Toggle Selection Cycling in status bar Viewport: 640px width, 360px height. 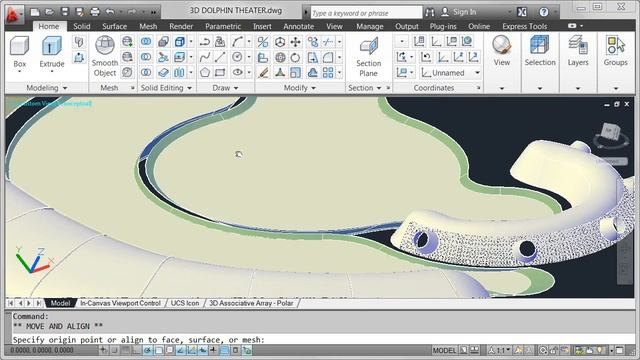(247, 350)
